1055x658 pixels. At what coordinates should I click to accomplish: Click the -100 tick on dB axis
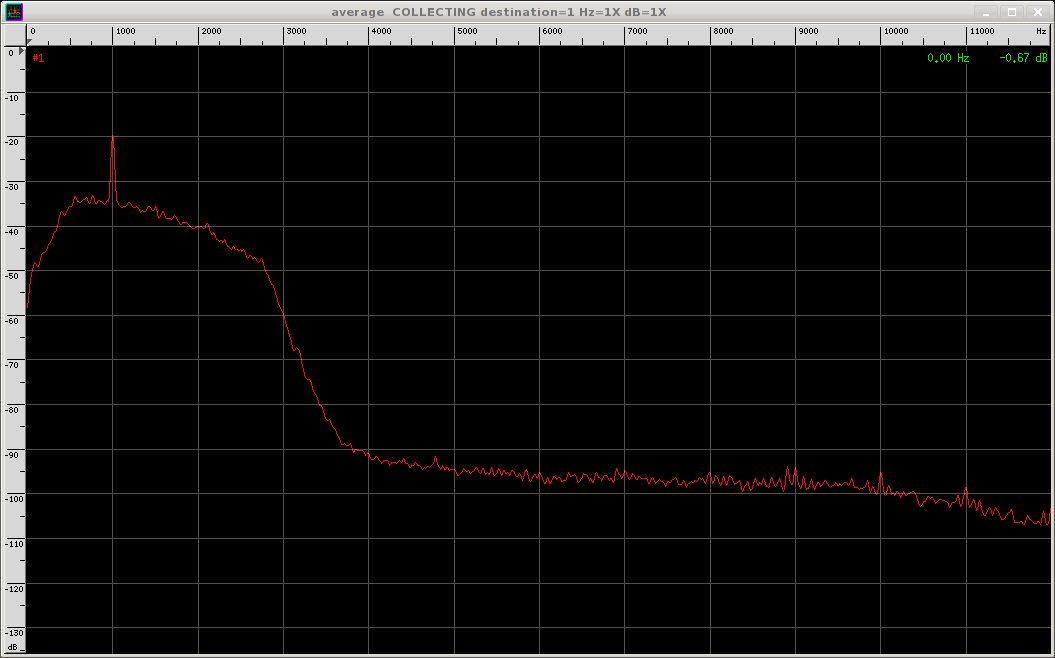[x=14, y=499]
